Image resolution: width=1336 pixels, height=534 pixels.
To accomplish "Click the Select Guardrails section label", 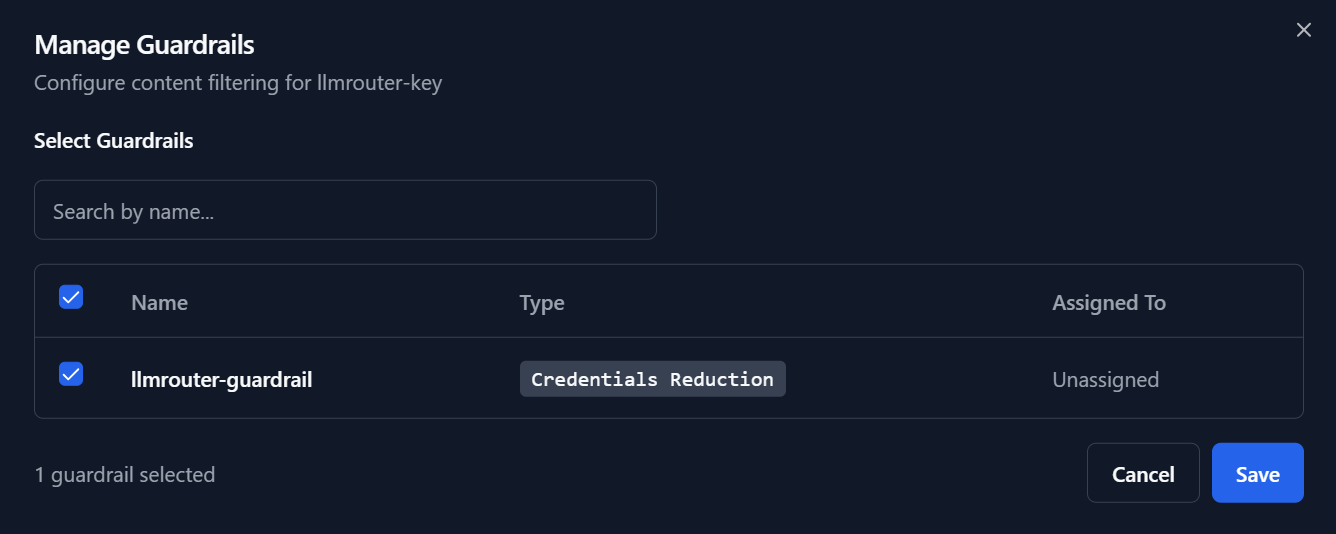I will click(x=113, y=141).
